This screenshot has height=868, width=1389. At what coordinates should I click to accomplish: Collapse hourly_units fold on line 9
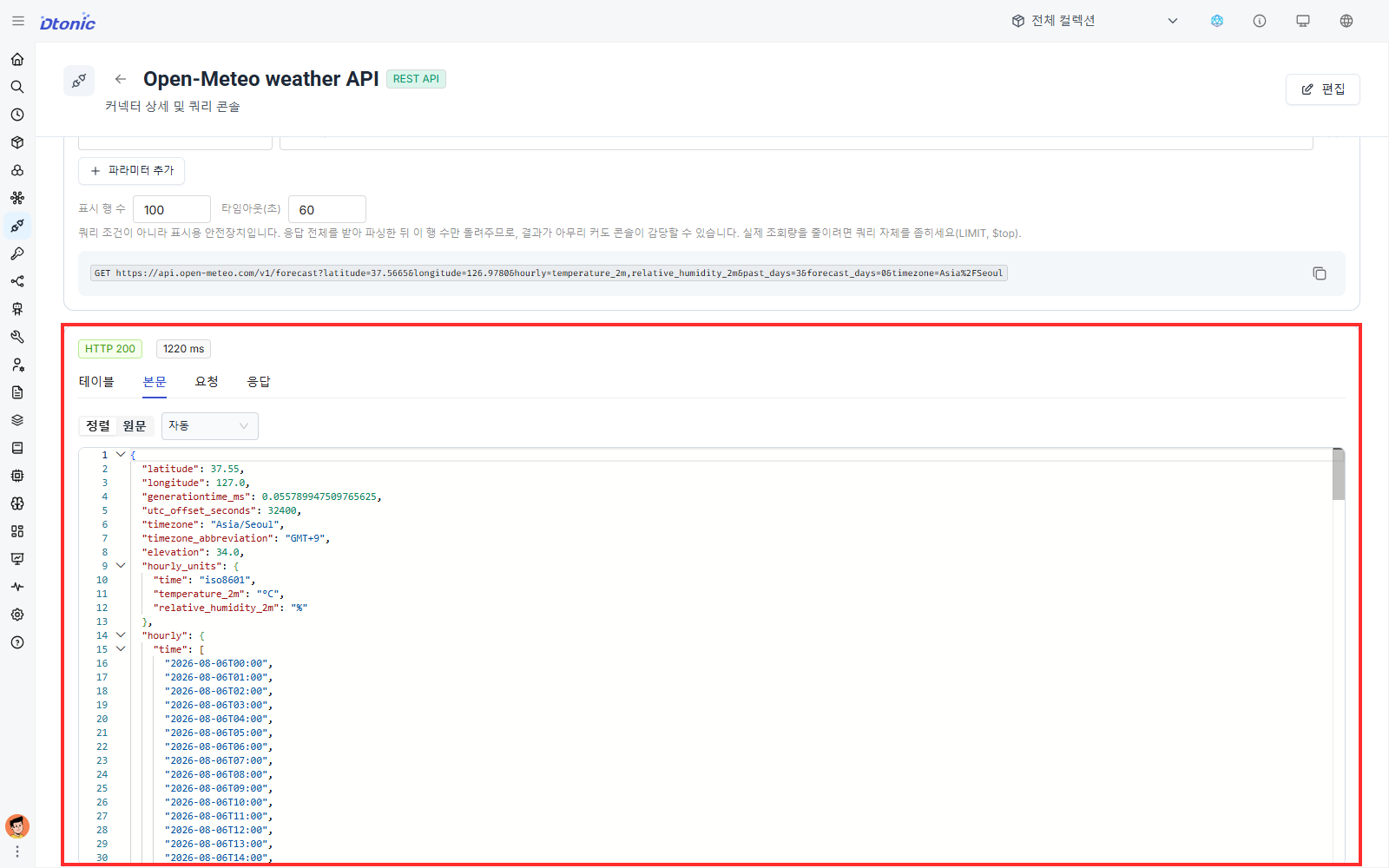[x=121, y=565]
